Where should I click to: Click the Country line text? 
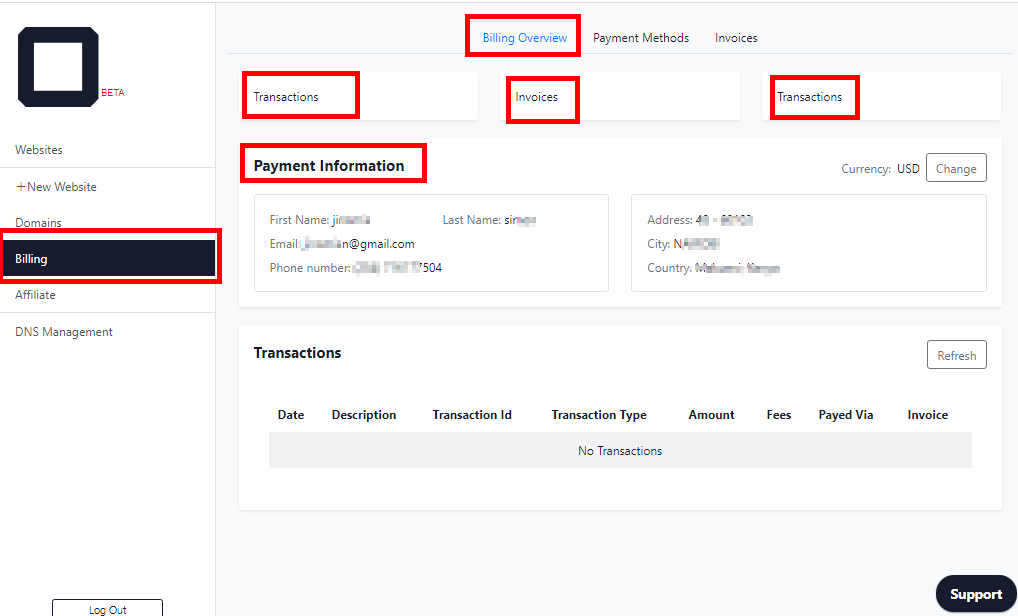(714, 268)
